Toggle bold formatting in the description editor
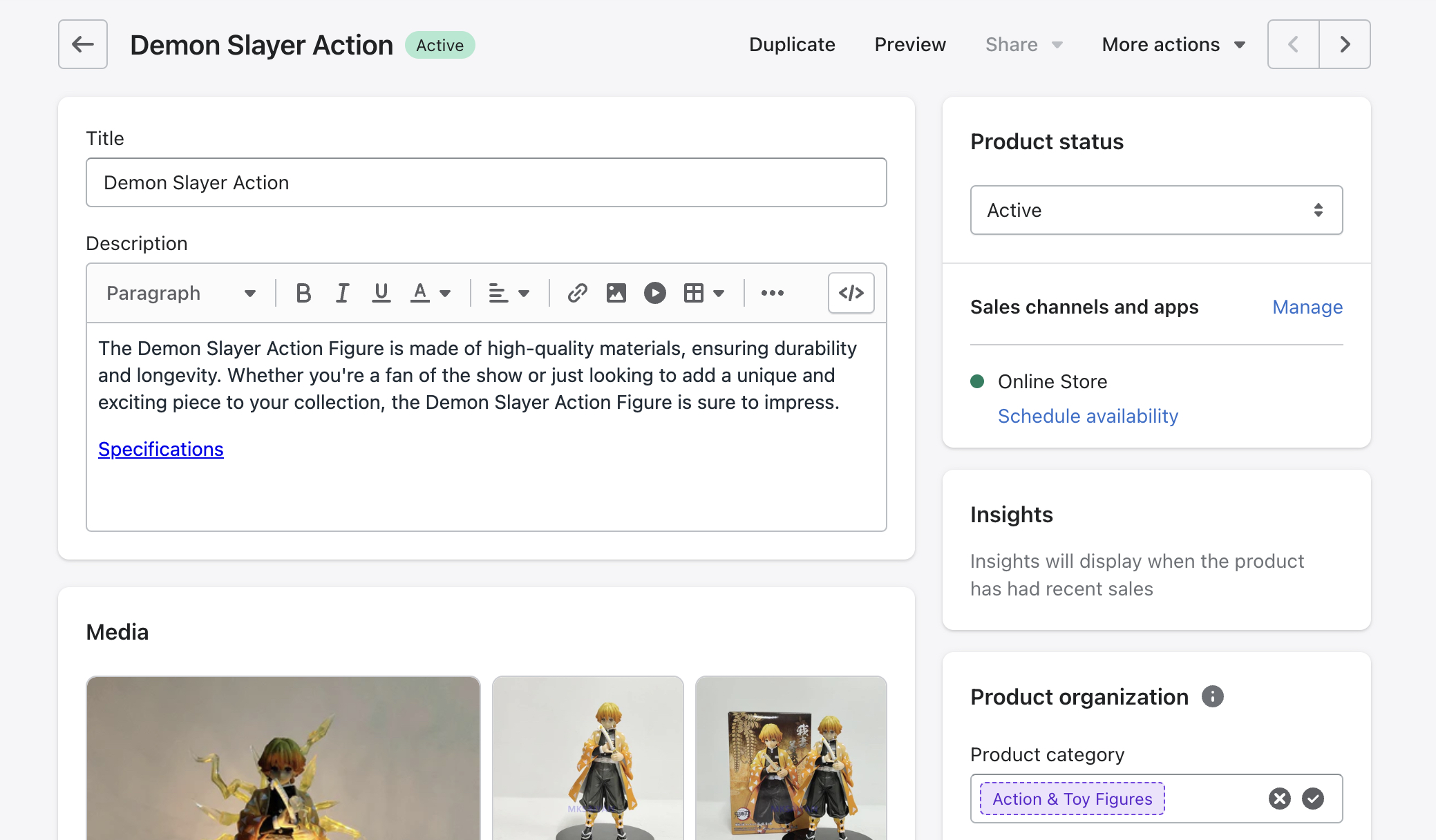 tap(303, 292)
